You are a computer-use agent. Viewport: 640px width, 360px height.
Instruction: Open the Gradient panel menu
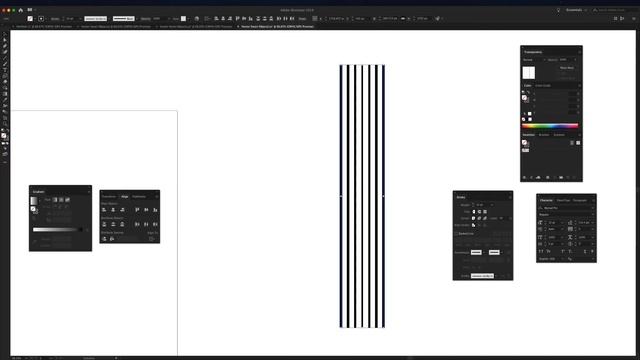(89, 191)
